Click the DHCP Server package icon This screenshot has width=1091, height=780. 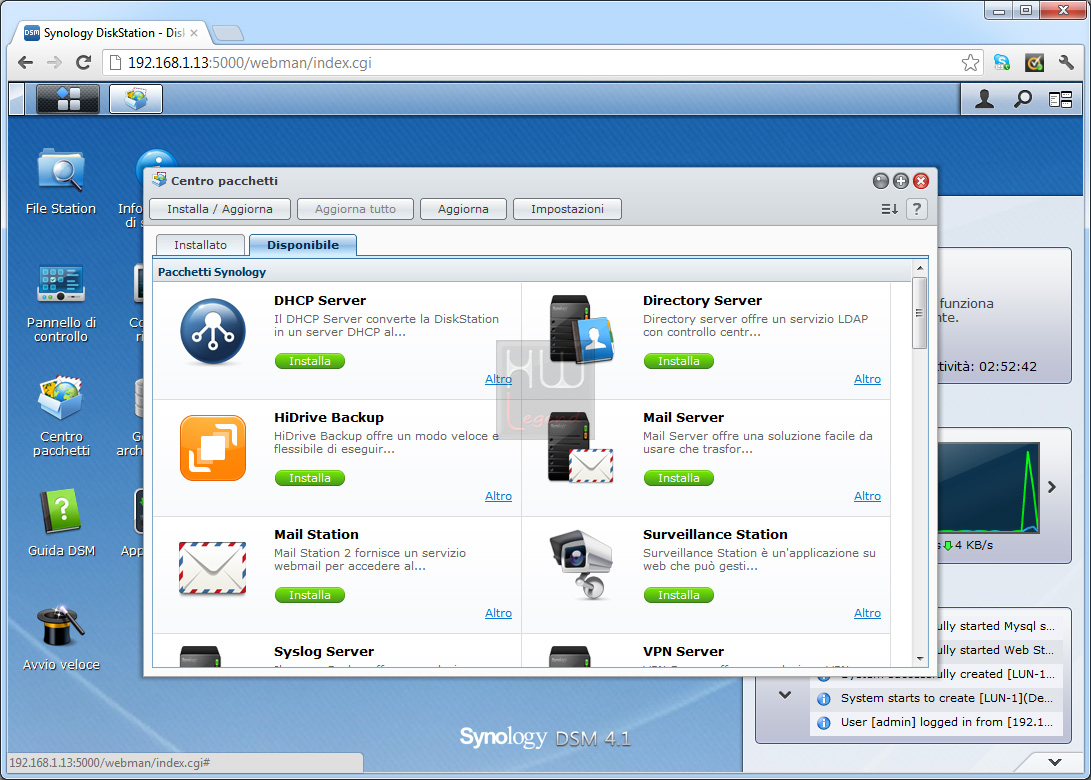(213, 332)
